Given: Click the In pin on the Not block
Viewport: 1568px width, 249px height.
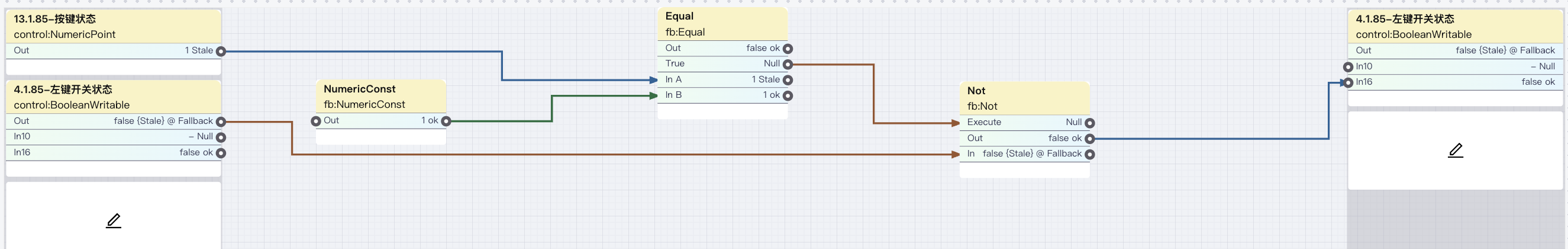Looking at the screenshot, I should [x=1089, y=154].
